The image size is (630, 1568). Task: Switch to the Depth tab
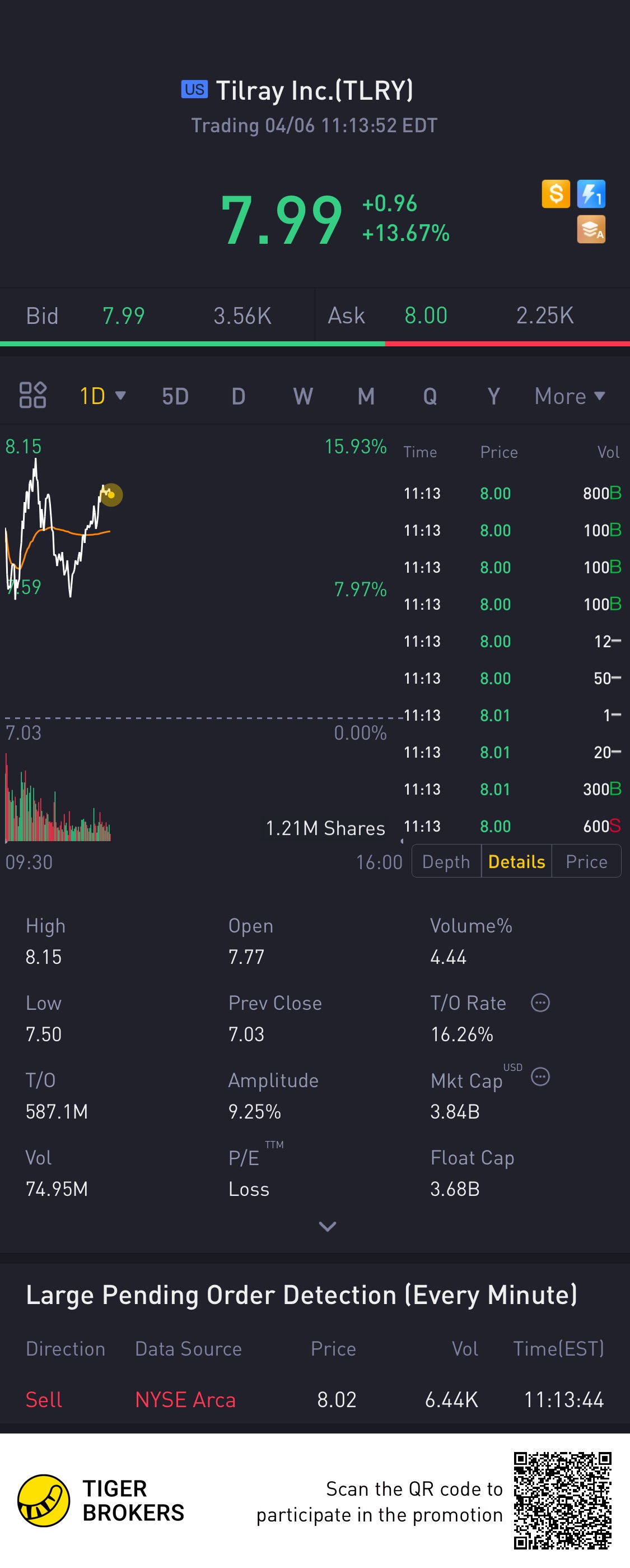(x=446, y=861)
